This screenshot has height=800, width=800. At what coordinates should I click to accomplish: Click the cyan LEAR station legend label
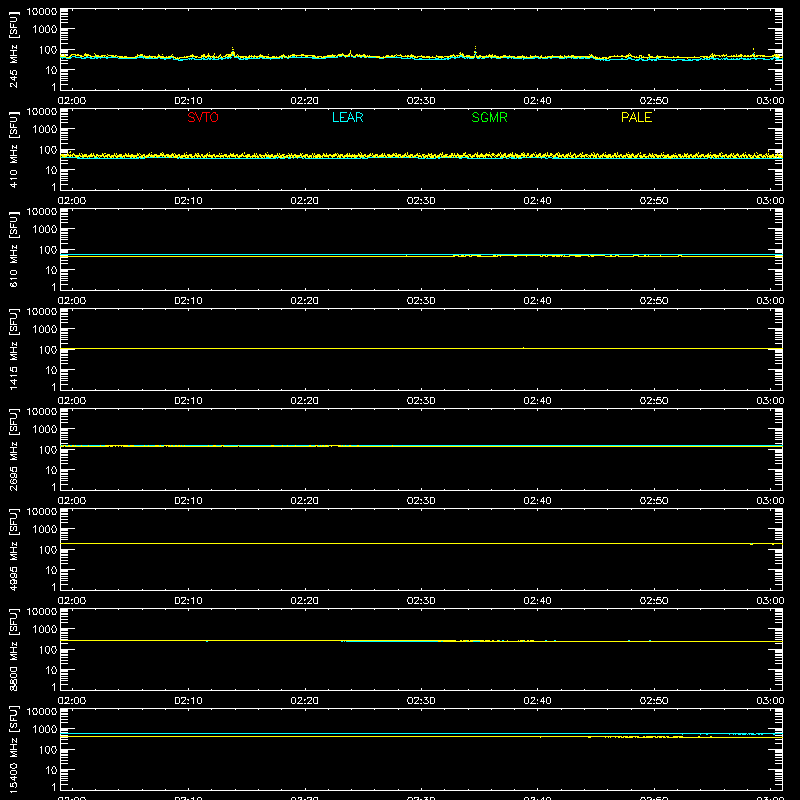point(347,117)
